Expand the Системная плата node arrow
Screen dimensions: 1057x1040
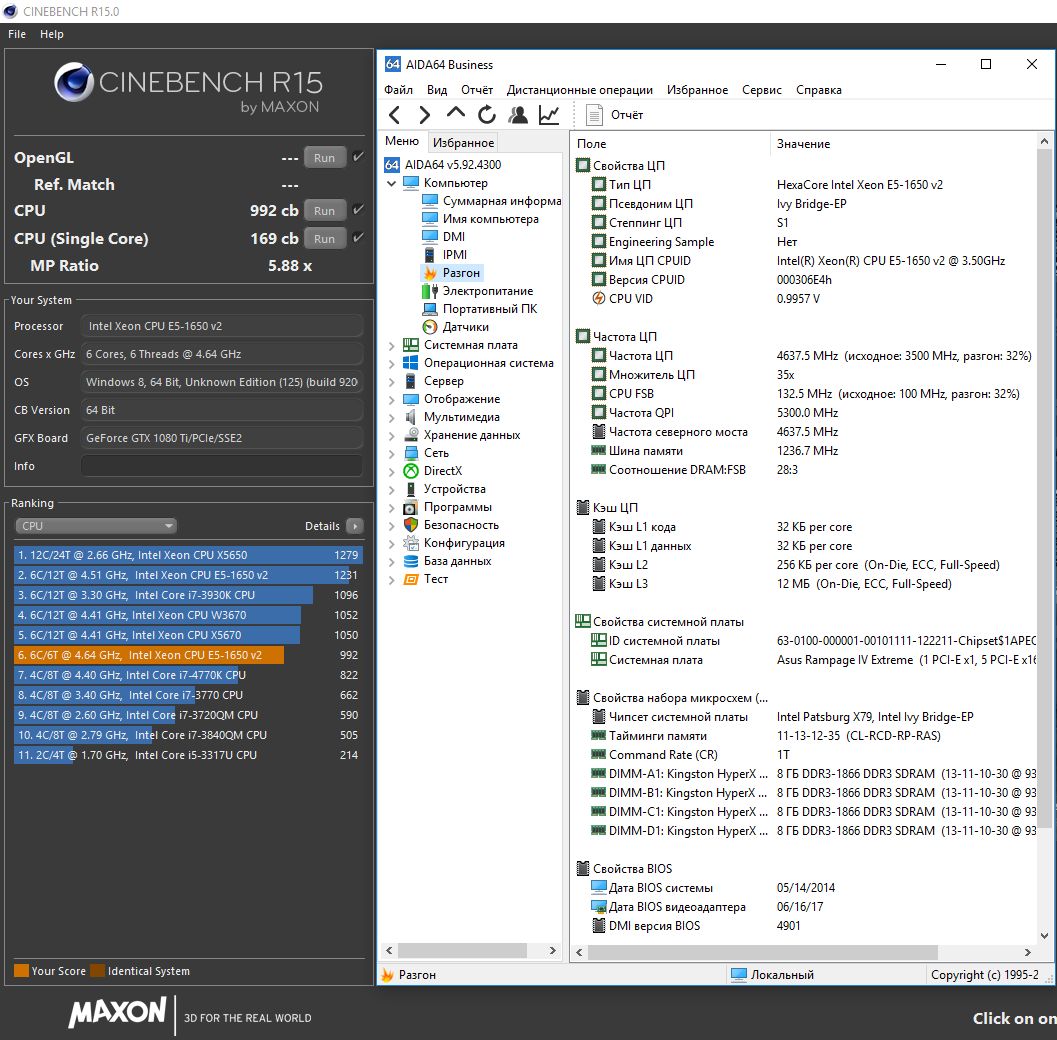(x=392, y=345)
